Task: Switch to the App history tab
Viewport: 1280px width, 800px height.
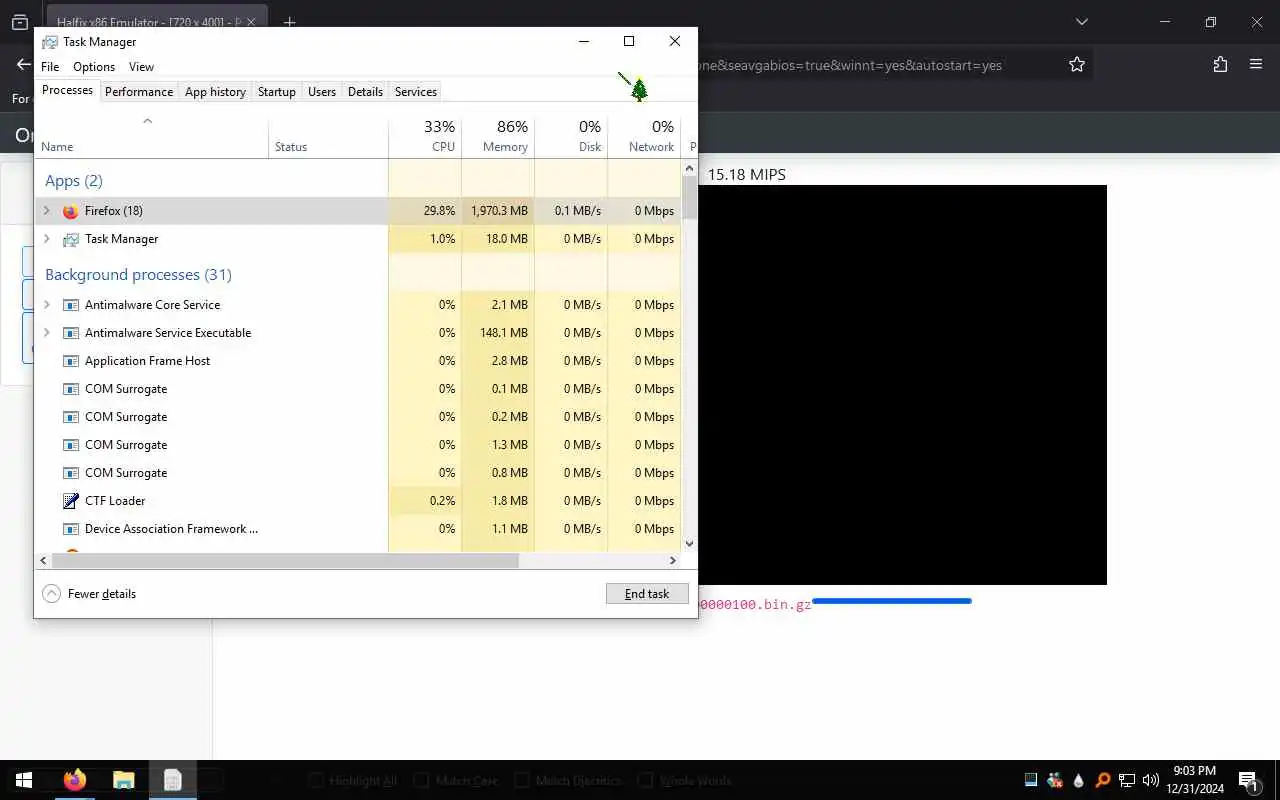Action: click(215, 92)
